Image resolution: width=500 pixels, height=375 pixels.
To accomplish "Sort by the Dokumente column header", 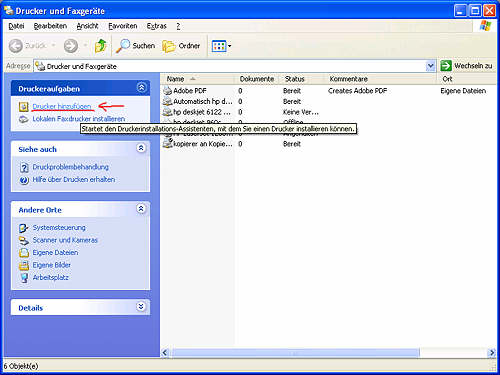I will tap(257, 79).
